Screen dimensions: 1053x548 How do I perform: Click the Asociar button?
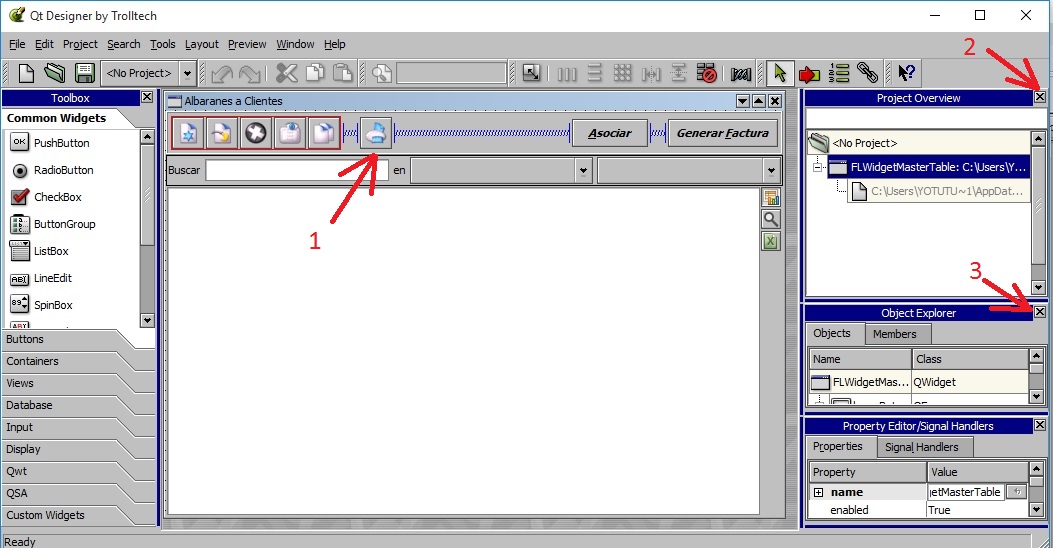click(610, 133)
